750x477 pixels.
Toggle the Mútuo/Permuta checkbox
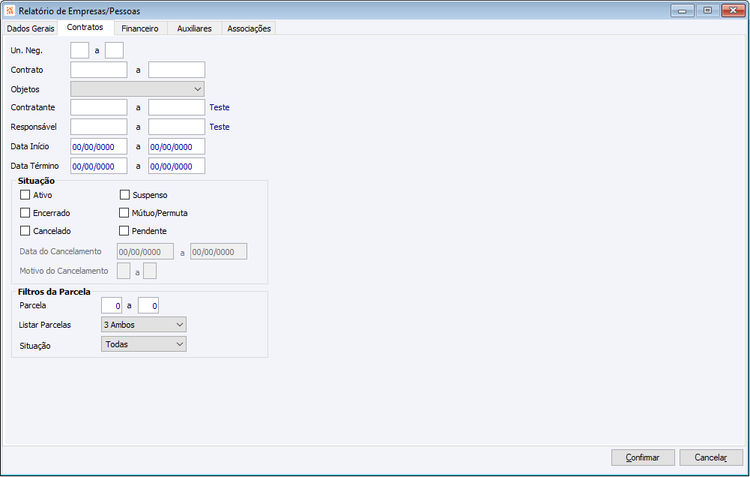click(124, 212)
